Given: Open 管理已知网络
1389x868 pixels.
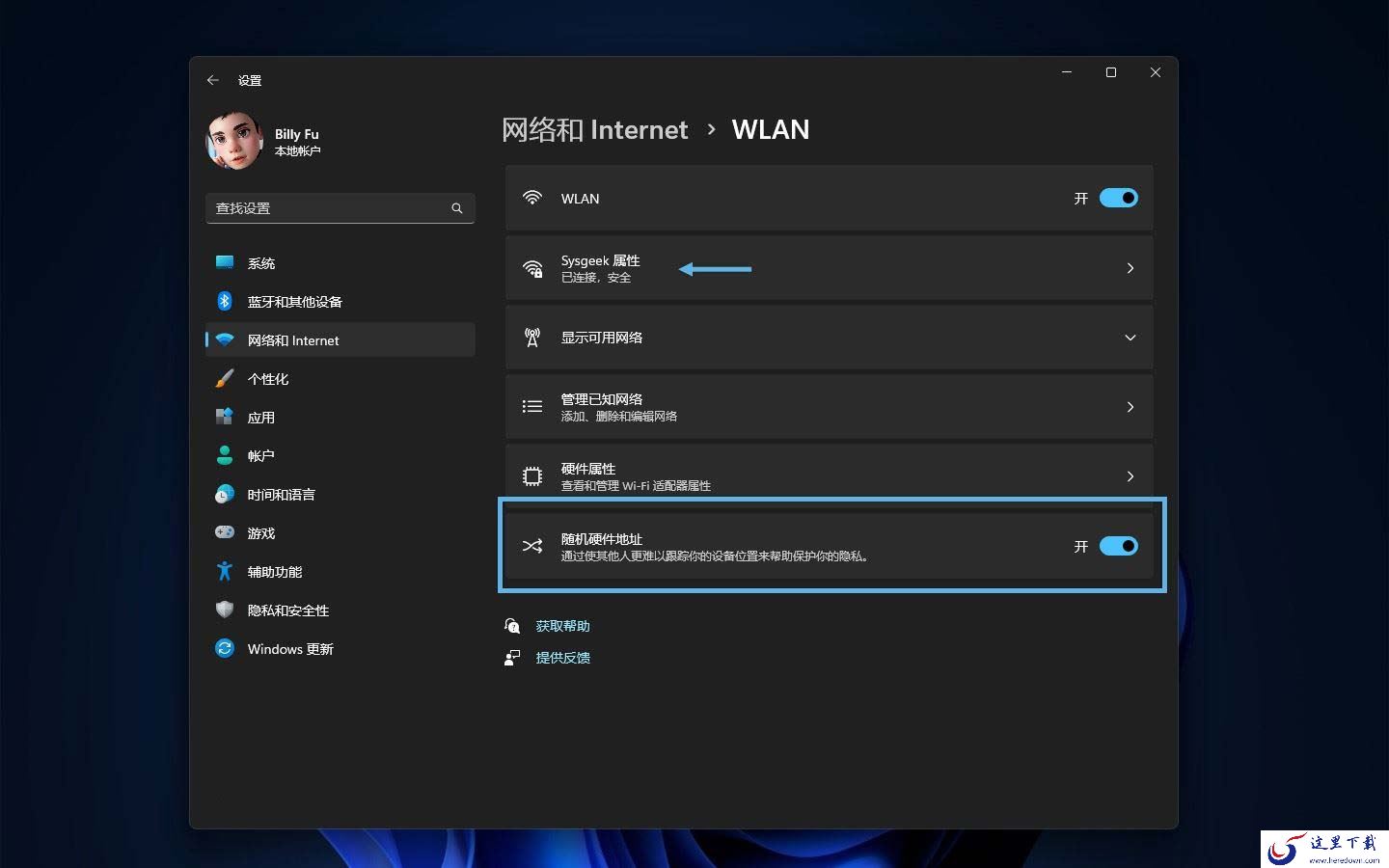Looking at the screenshot, I should point(830,407).
